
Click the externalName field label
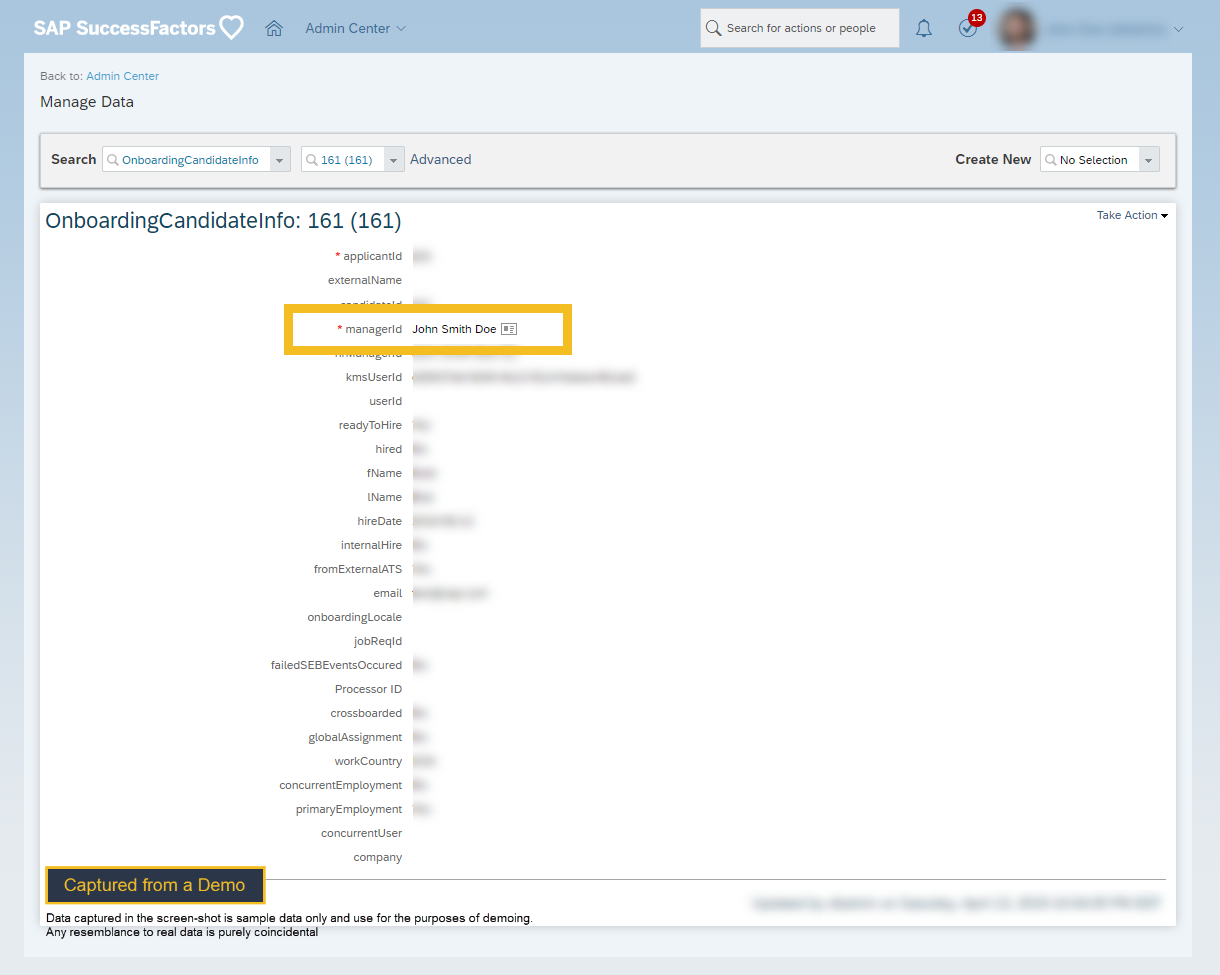click(365, 281)
